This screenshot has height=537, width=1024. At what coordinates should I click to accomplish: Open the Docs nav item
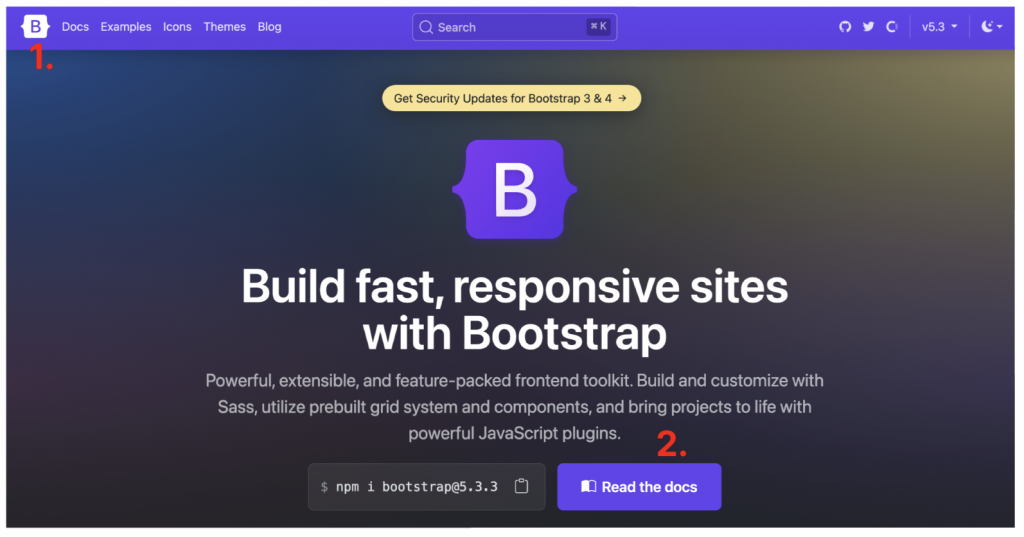point(75,27)
